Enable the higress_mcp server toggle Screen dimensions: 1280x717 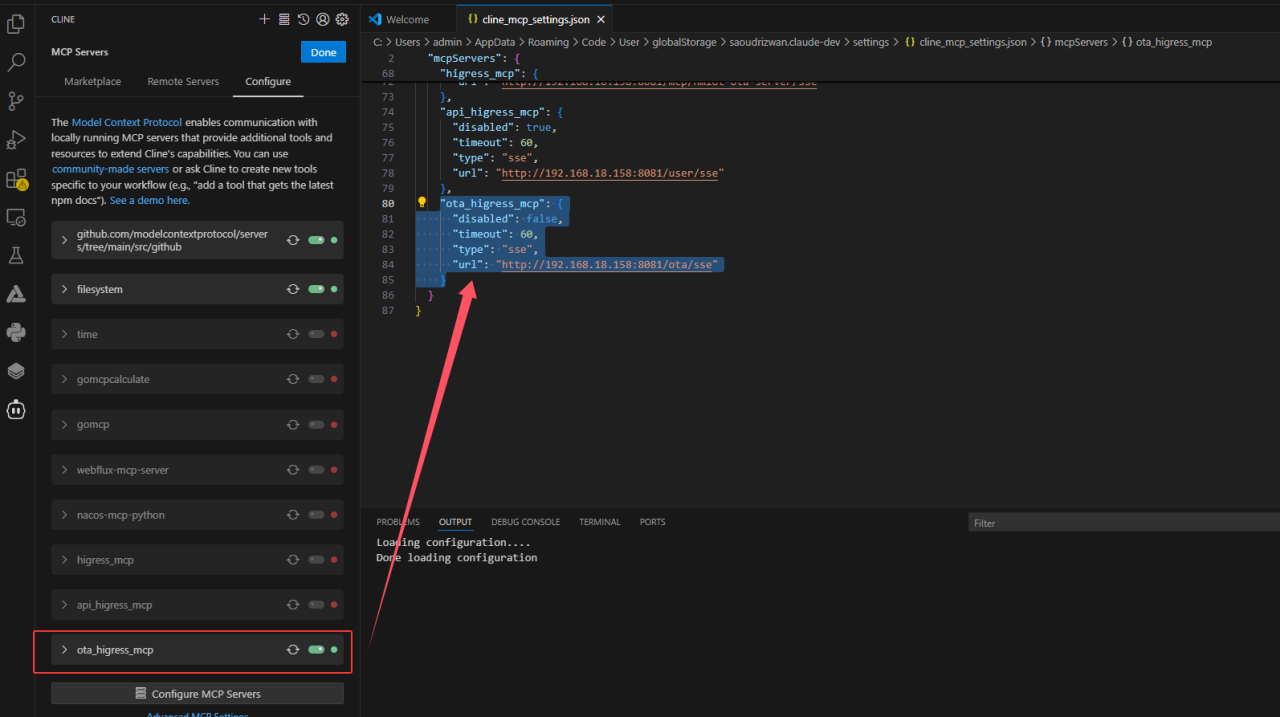(x=316, y=560)
